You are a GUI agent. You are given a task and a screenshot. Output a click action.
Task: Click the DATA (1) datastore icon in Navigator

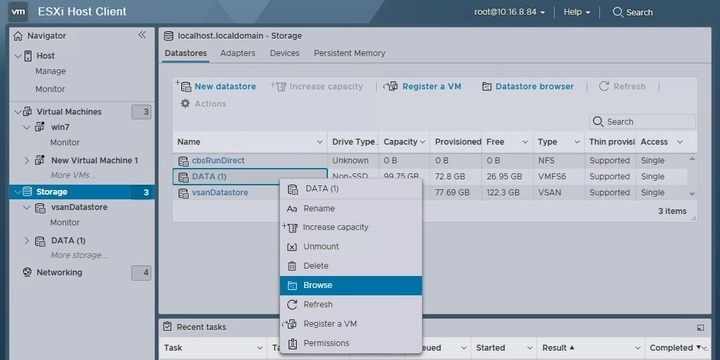pos(40,241)
